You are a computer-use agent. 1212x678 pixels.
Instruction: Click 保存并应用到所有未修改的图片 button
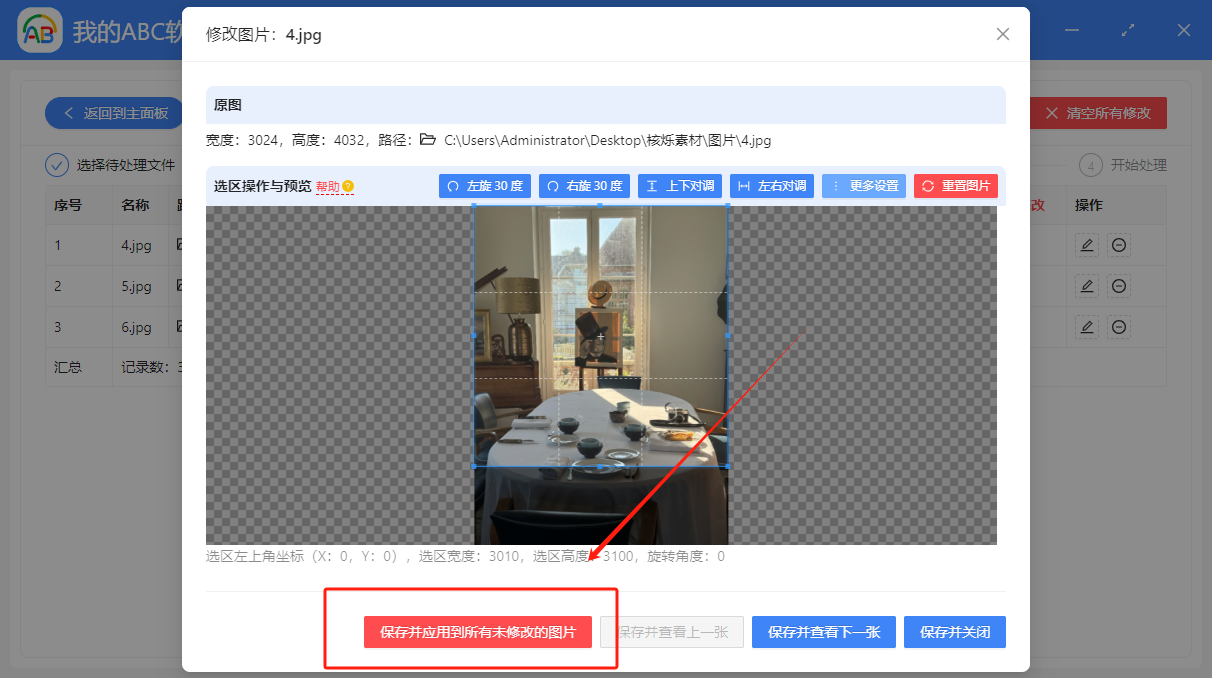point(478,632)
